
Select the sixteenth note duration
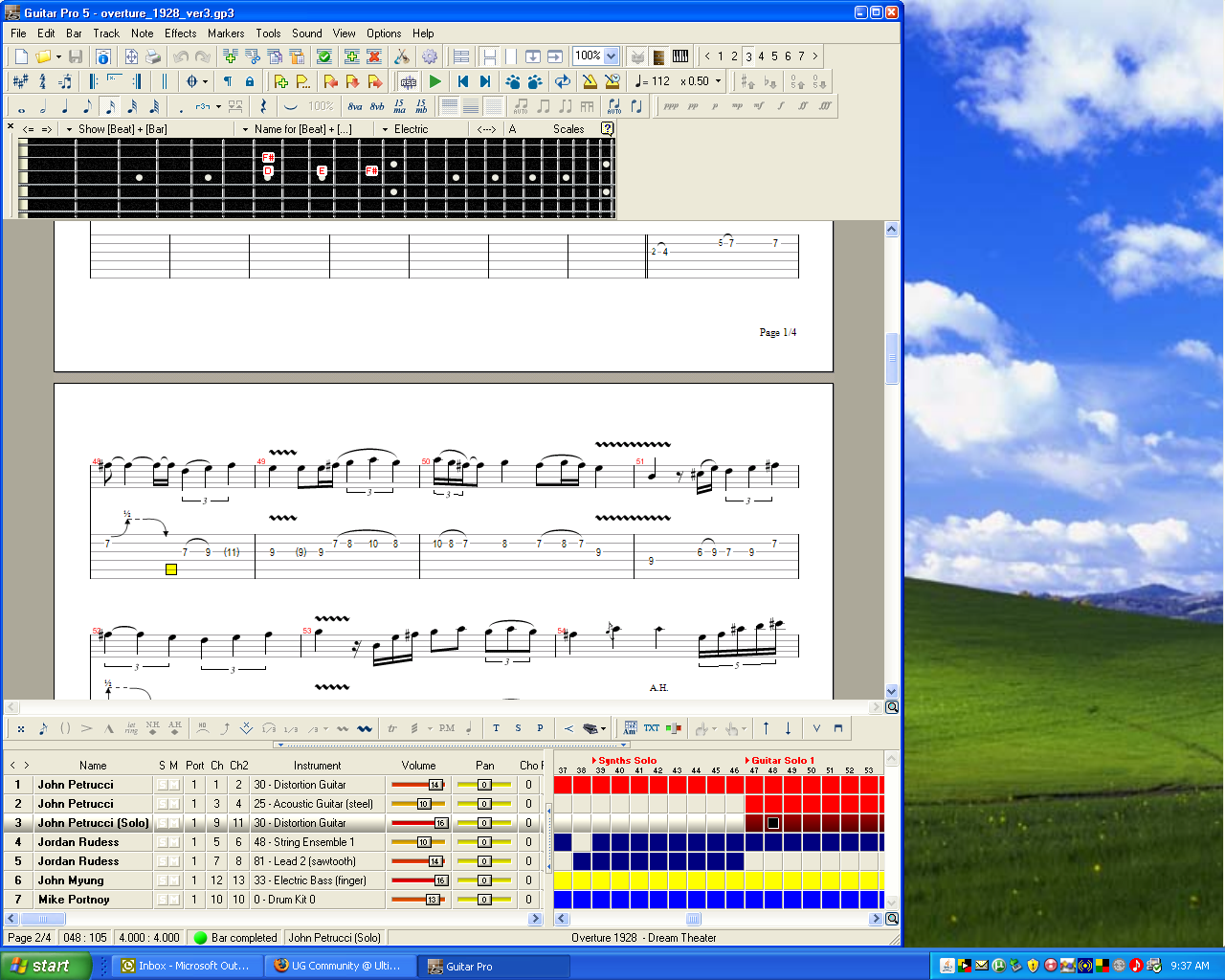pyautogui.click(x=109, y=106)
